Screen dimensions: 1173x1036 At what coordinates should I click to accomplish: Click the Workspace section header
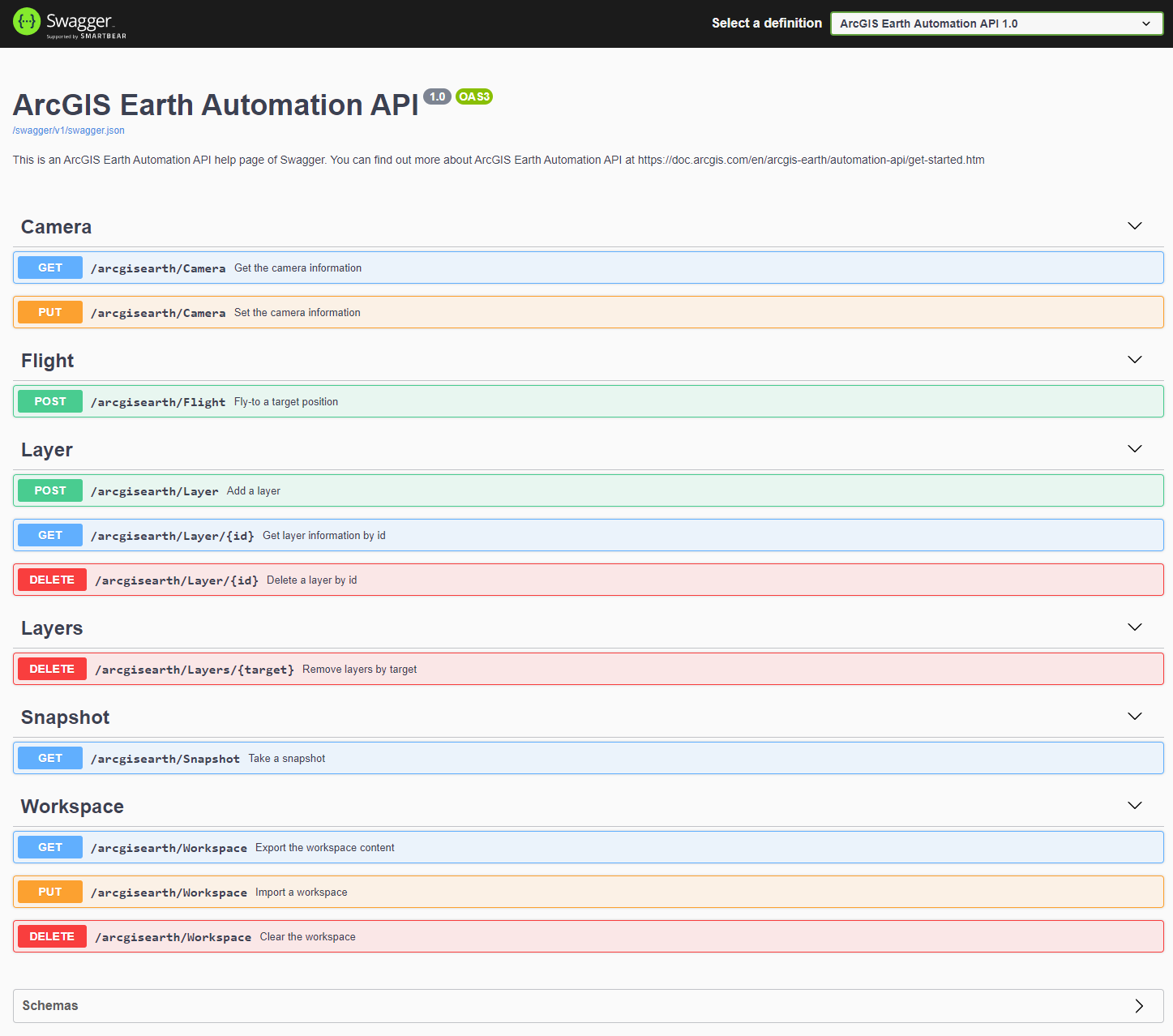(71, 806)
